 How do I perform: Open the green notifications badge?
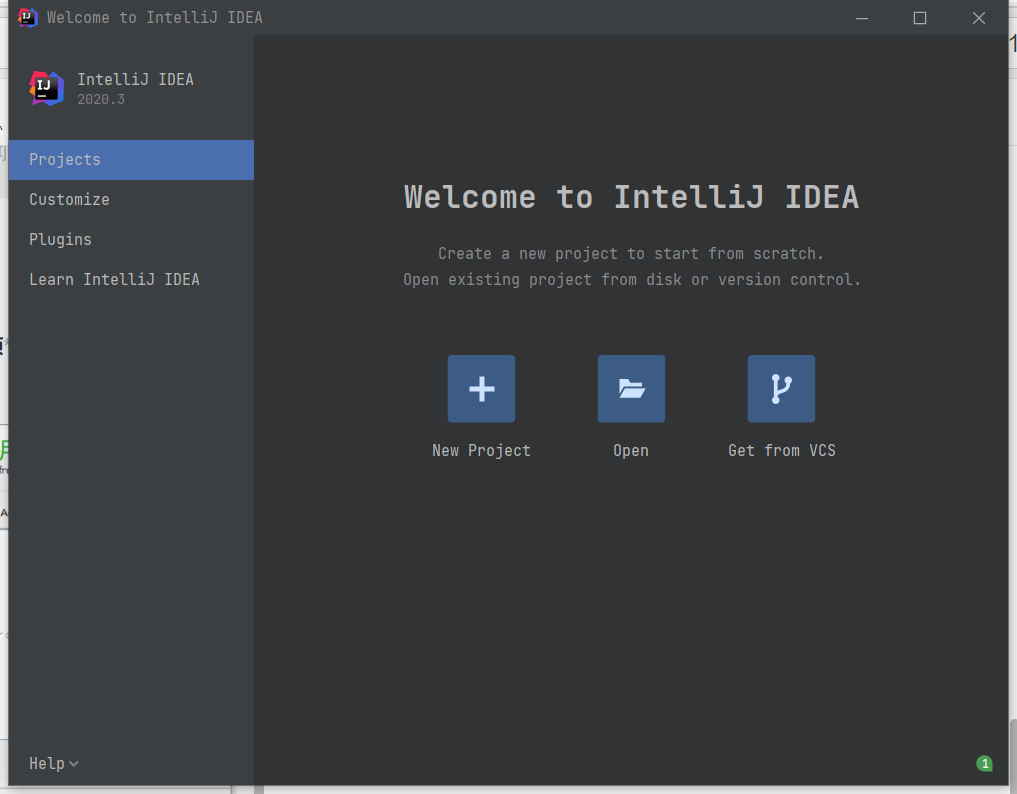coord(984,764)
